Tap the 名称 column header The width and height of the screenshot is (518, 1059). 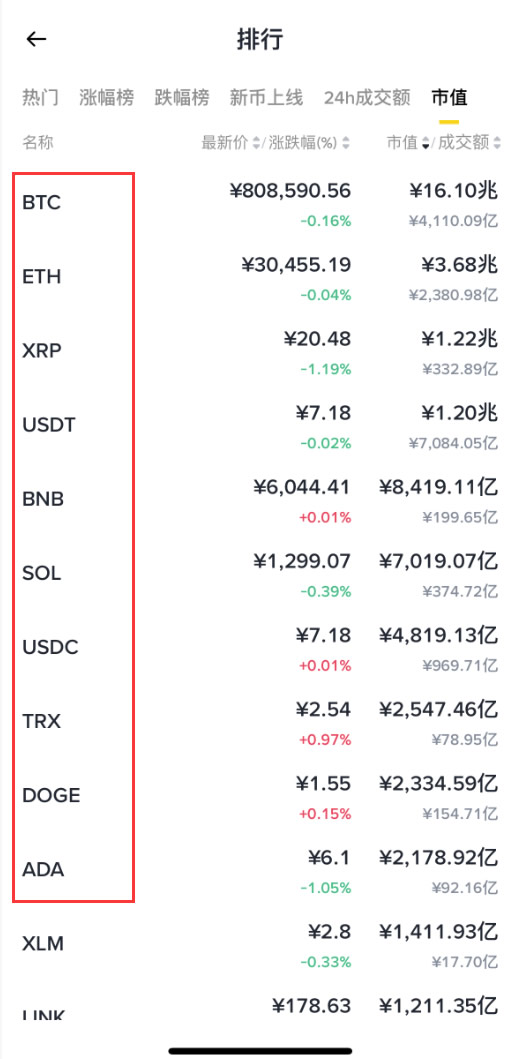(x=38, y=143)
